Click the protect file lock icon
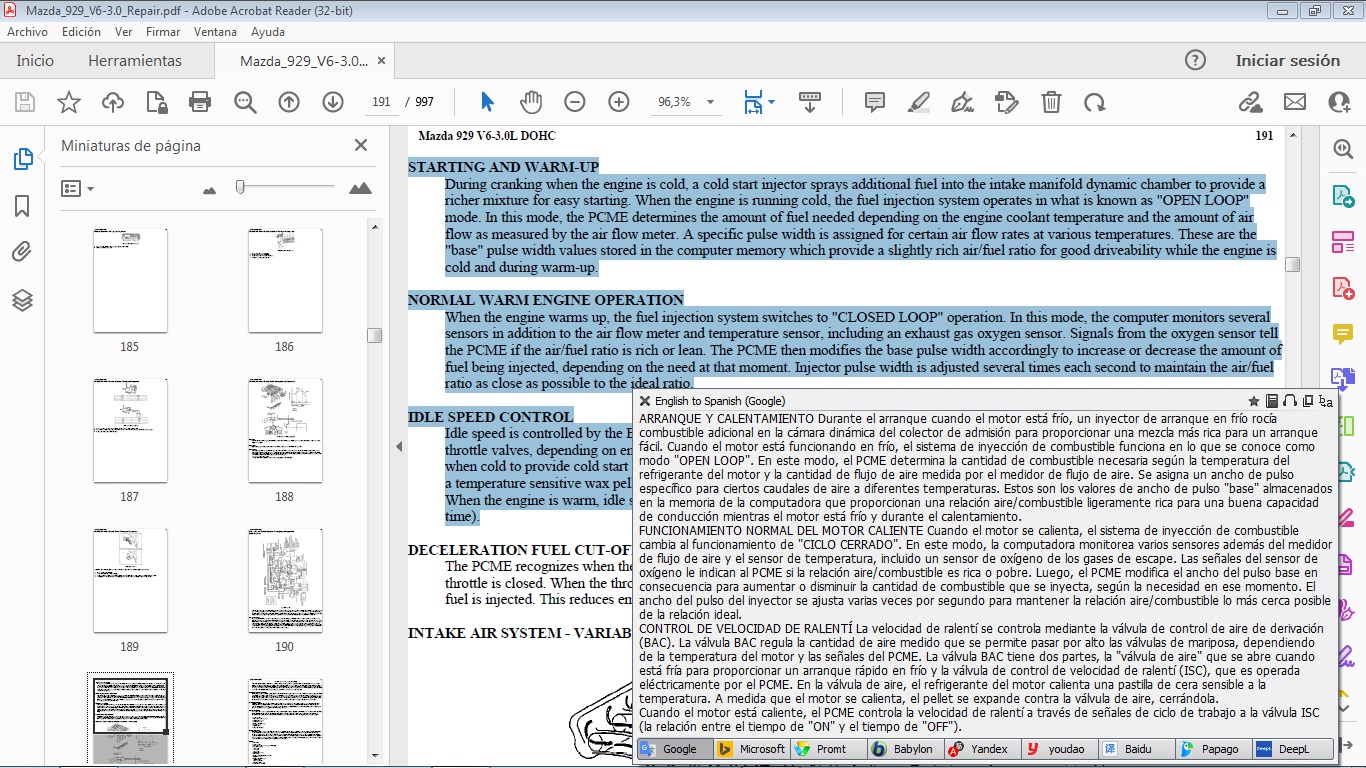 click(156, 102)
